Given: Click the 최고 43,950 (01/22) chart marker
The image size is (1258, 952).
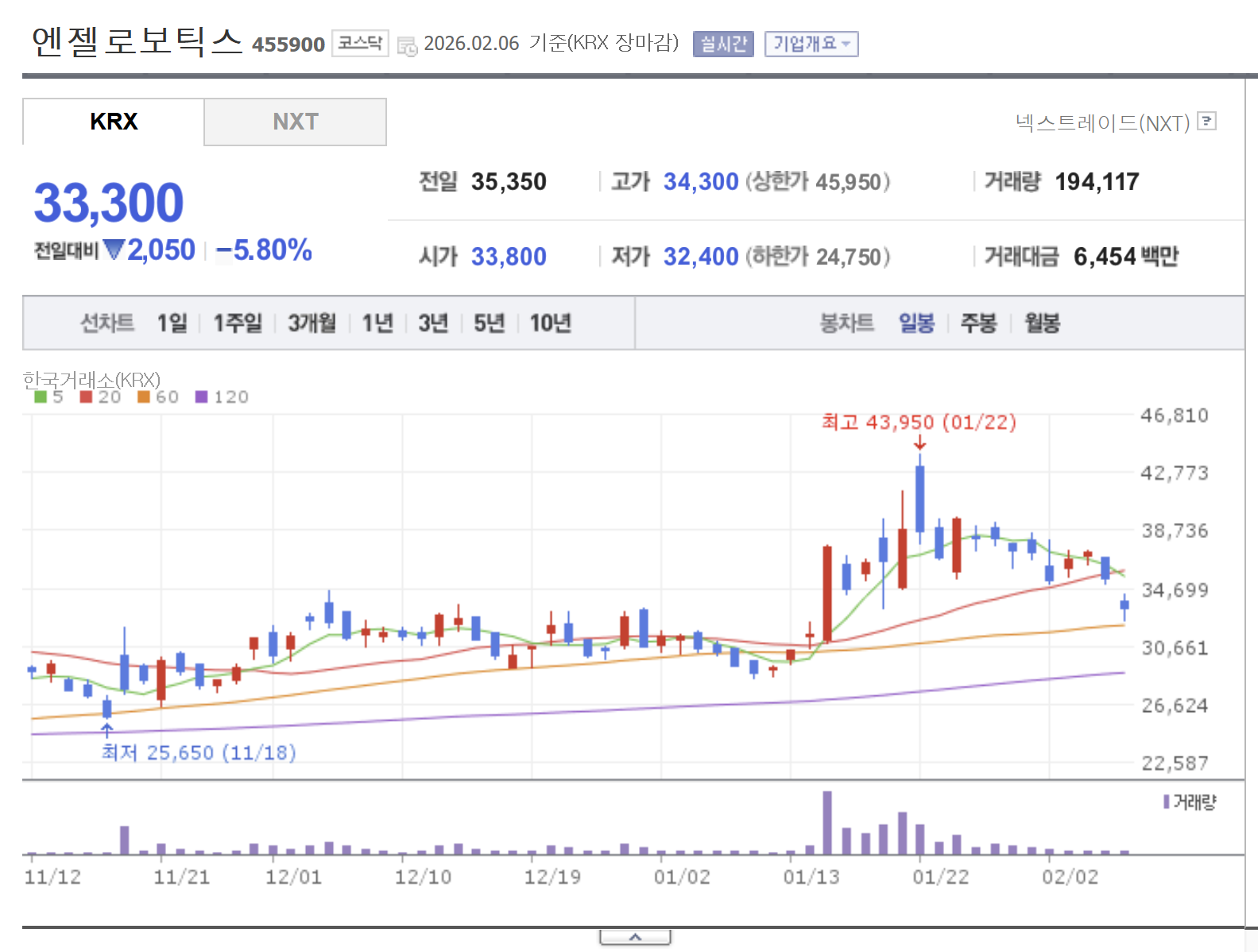Looking at the screenshot, I should (919, 422).
